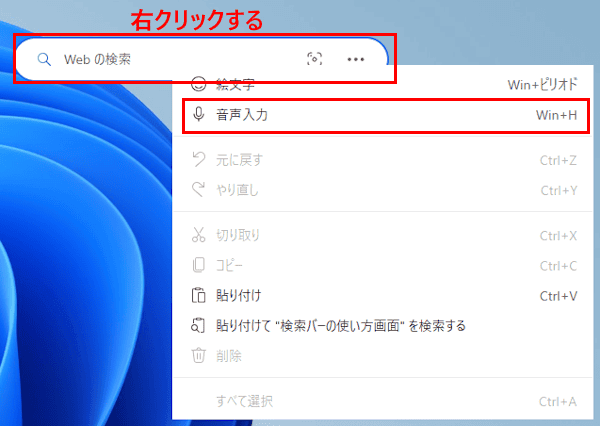The image size is (600, 426).
Task: Click the copy pages icon
Action: tap(199, 265)
